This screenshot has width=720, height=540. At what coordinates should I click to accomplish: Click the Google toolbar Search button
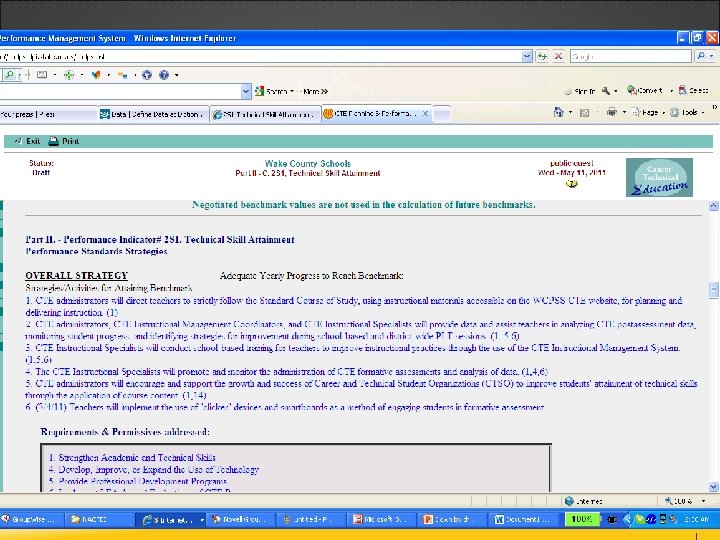(274, 91)
